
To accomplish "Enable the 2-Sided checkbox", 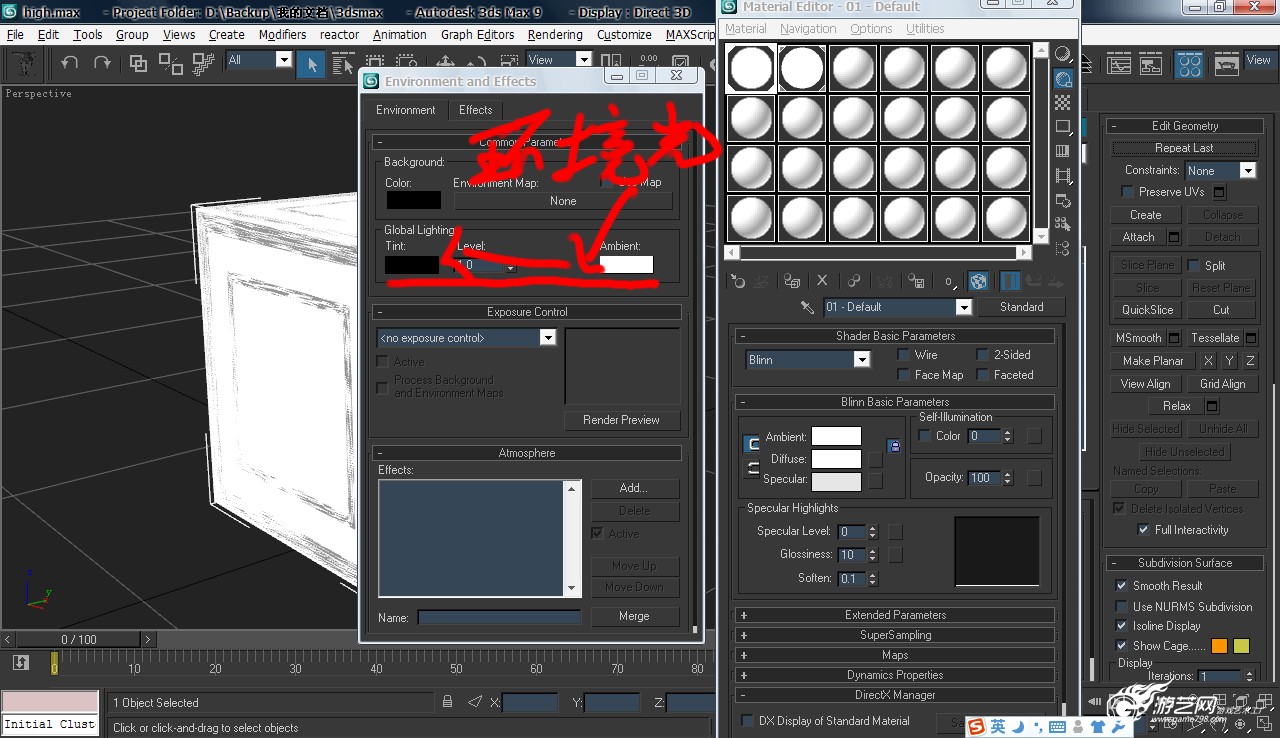I will pyautogui.click(x=982, y=355).
